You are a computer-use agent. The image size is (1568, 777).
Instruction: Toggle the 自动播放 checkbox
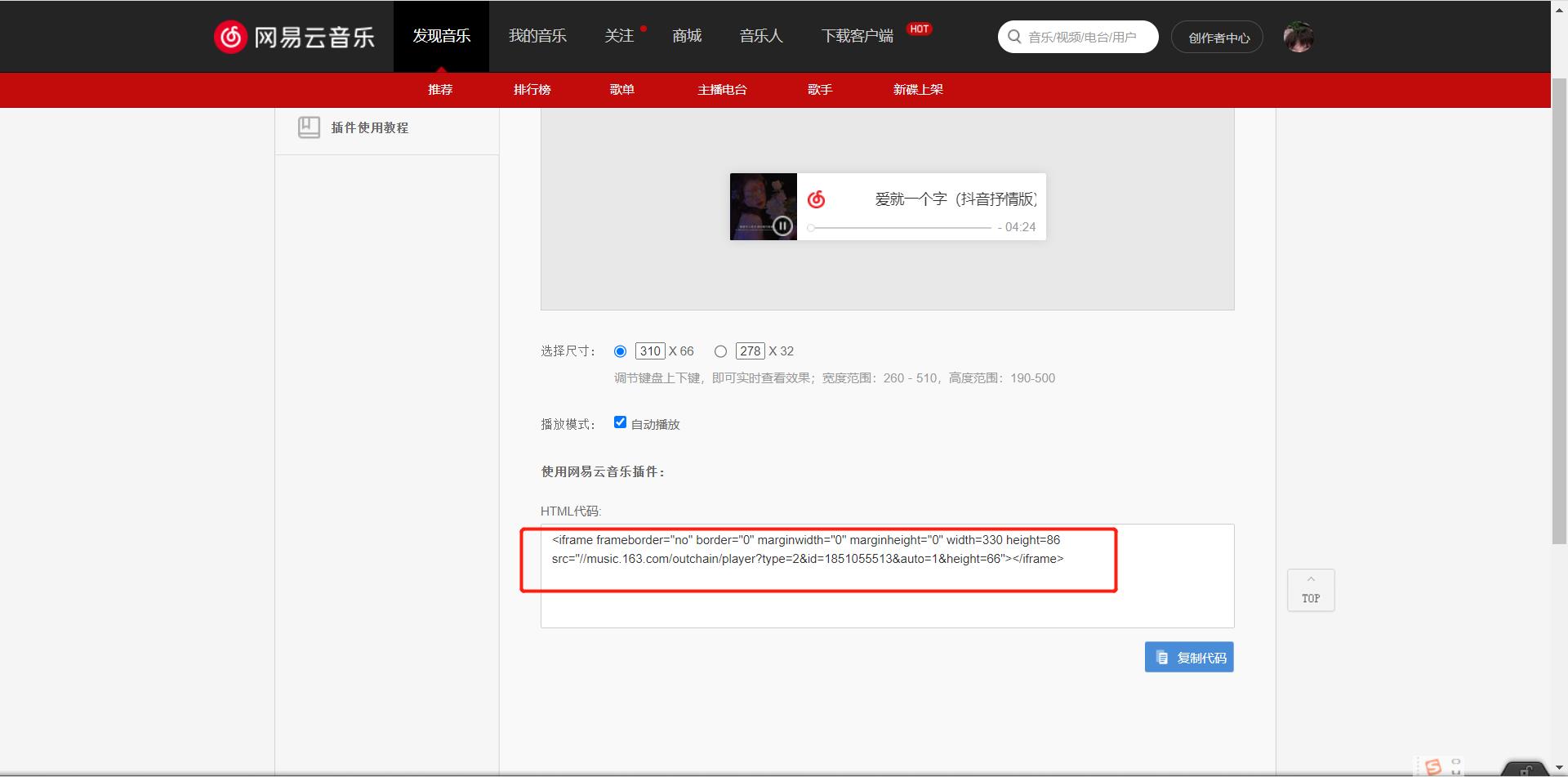(620, 422)
